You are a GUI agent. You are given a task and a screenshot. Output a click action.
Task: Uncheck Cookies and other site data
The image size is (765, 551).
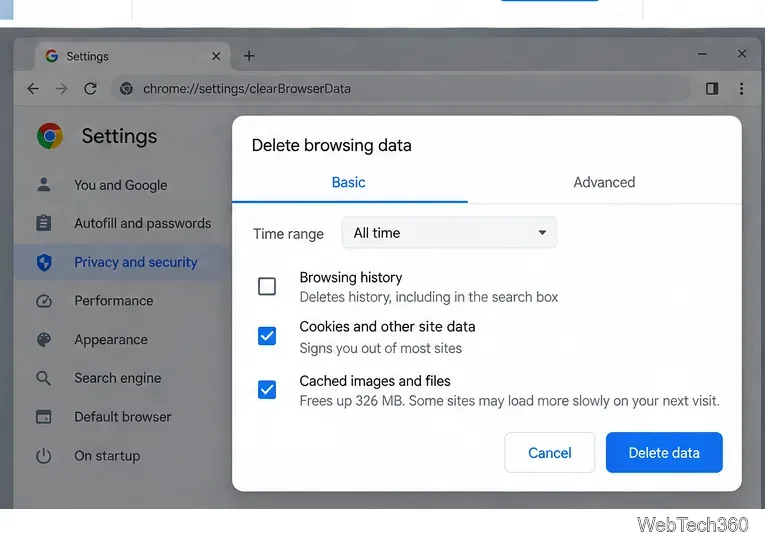click(x=267, y=336)
